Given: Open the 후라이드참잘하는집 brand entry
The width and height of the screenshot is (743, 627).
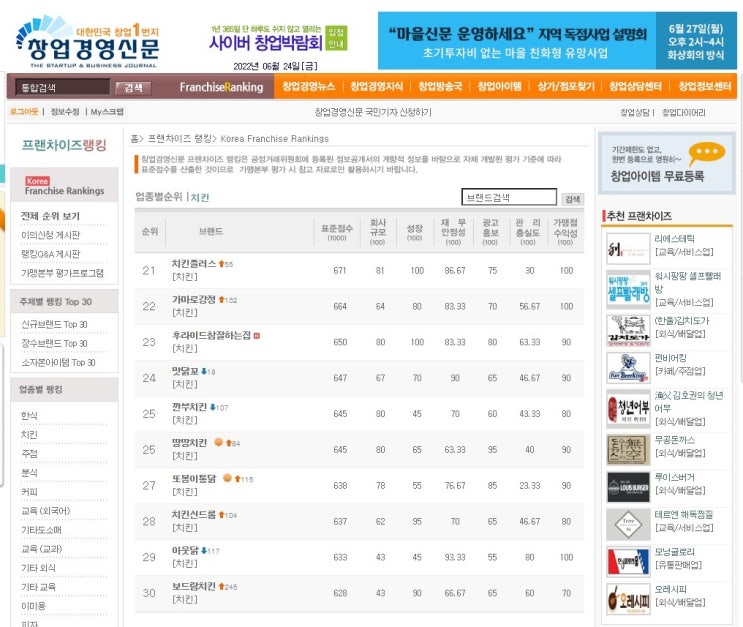Looking at the screenshot, I should (211, 336).
